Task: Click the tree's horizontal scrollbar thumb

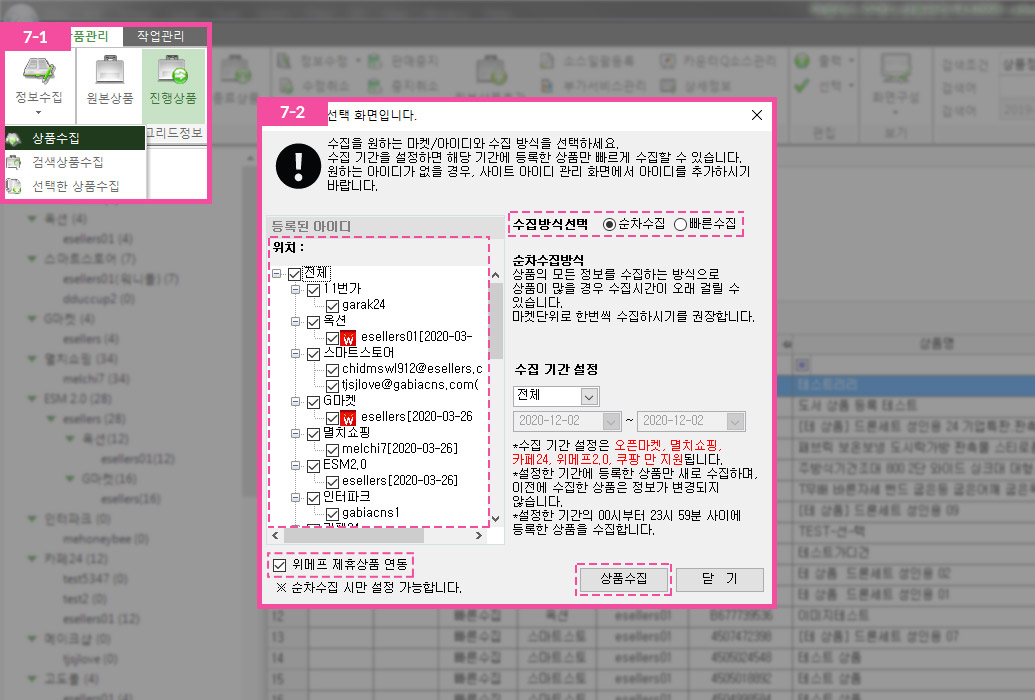Action: point(352,536)
